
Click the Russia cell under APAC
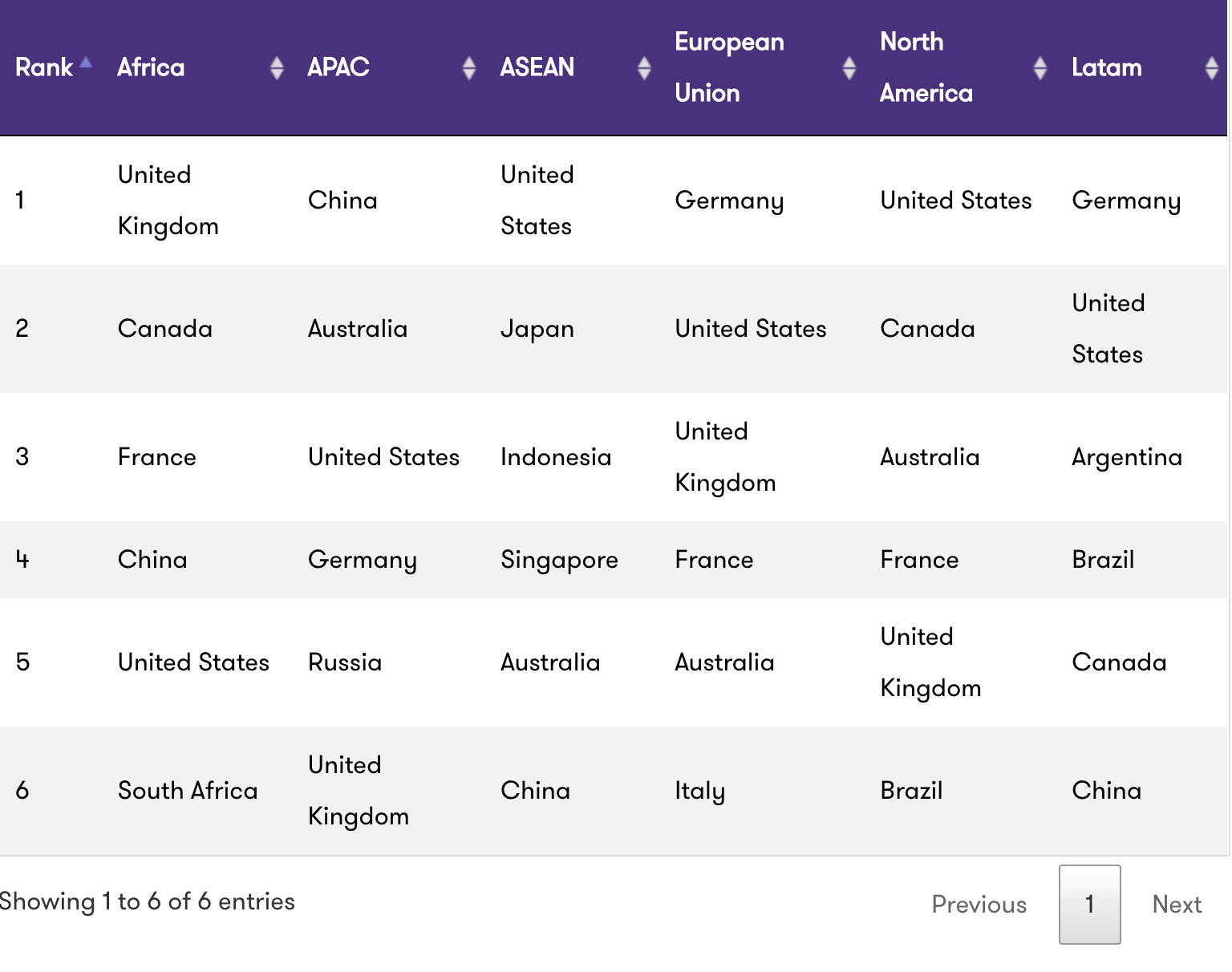(345, 662)
